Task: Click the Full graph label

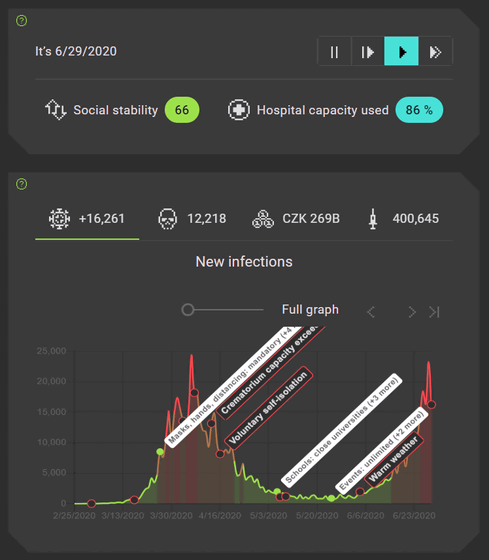Action: click(x=310, y=310)
